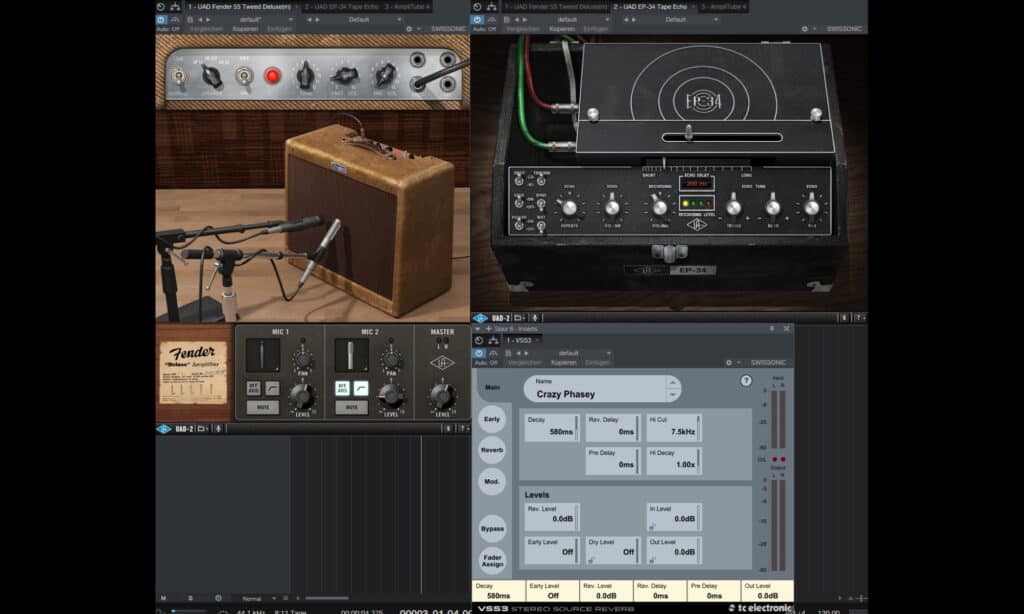The height and width of the screenshot is (614, 1024).
Task: Click 'Kopieren' in Fender plugin header
Action: coord(245,29)
